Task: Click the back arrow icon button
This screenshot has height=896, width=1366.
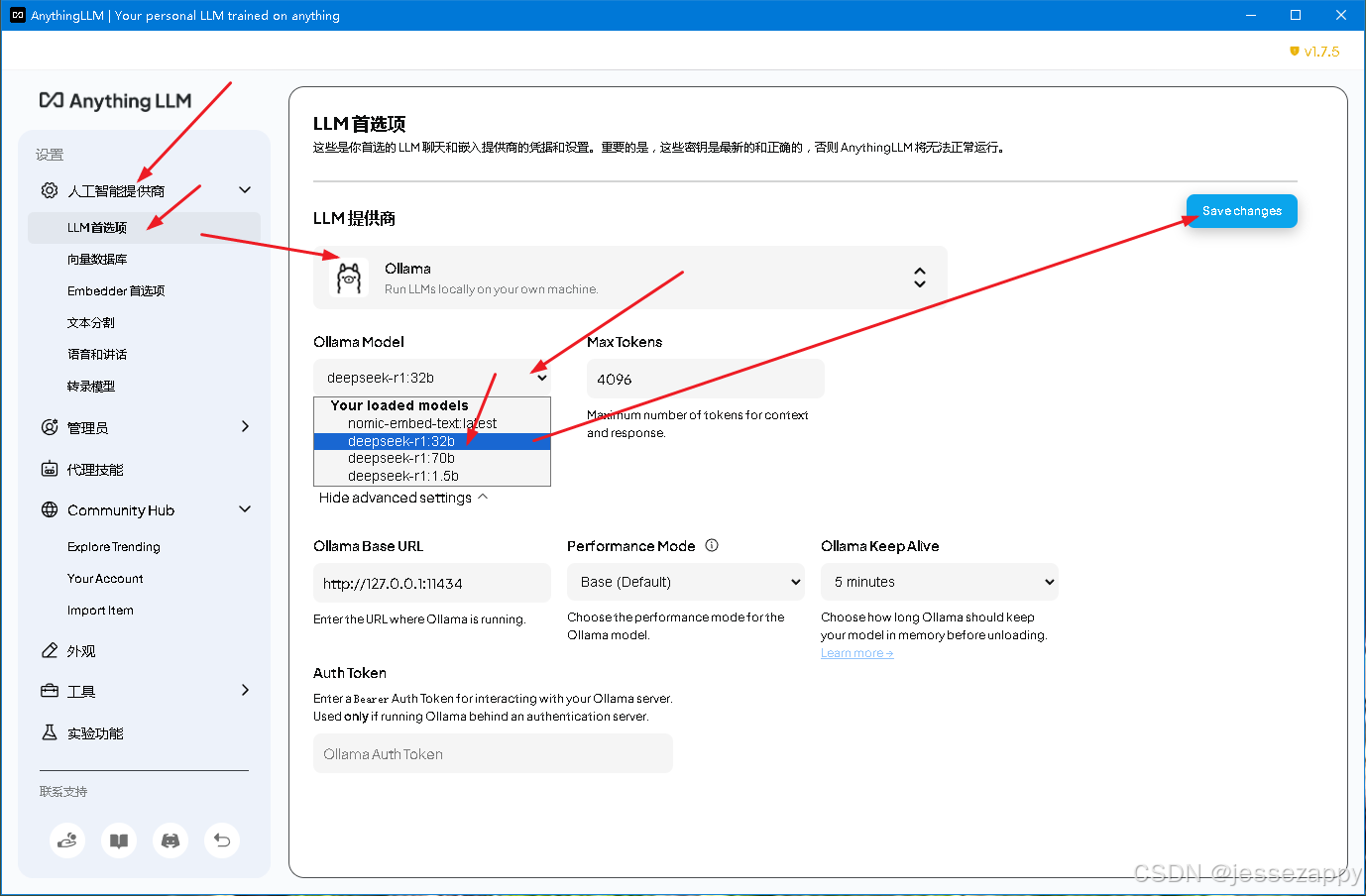Action: [x=222, y=840]
